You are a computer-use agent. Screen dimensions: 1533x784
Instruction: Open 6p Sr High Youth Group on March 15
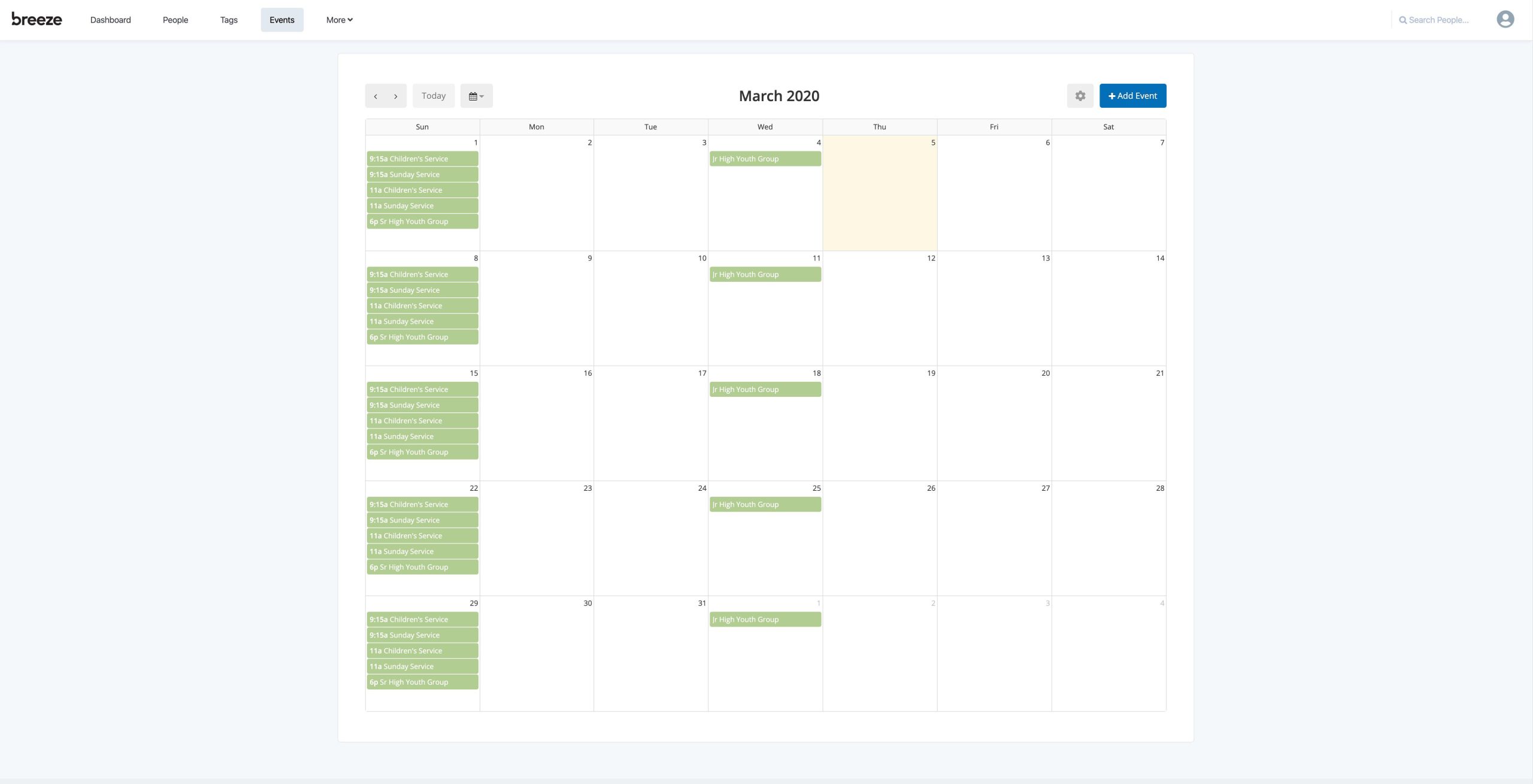click(422, 452)
